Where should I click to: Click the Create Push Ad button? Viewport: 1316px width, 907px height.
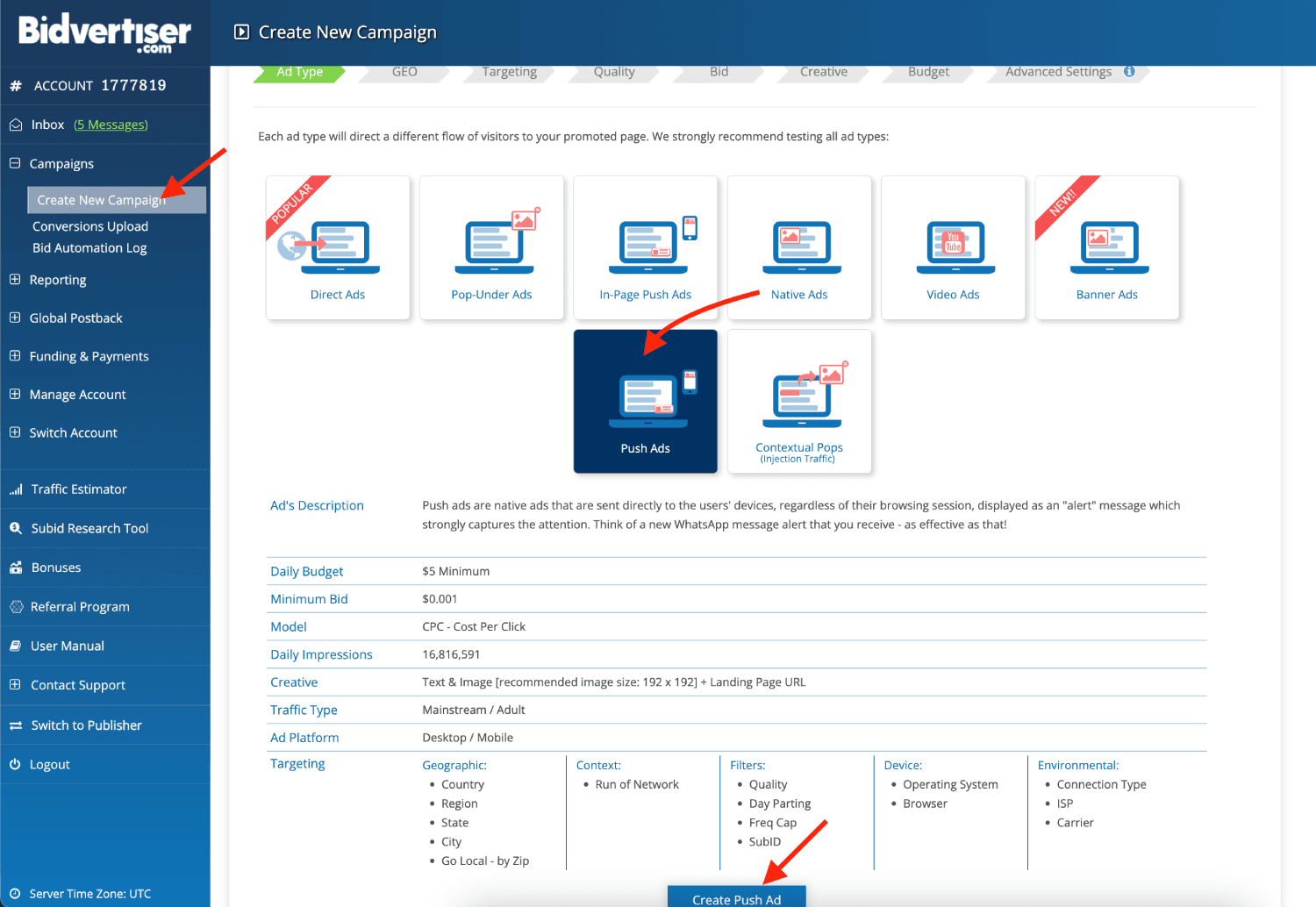(x=737, y=897)
